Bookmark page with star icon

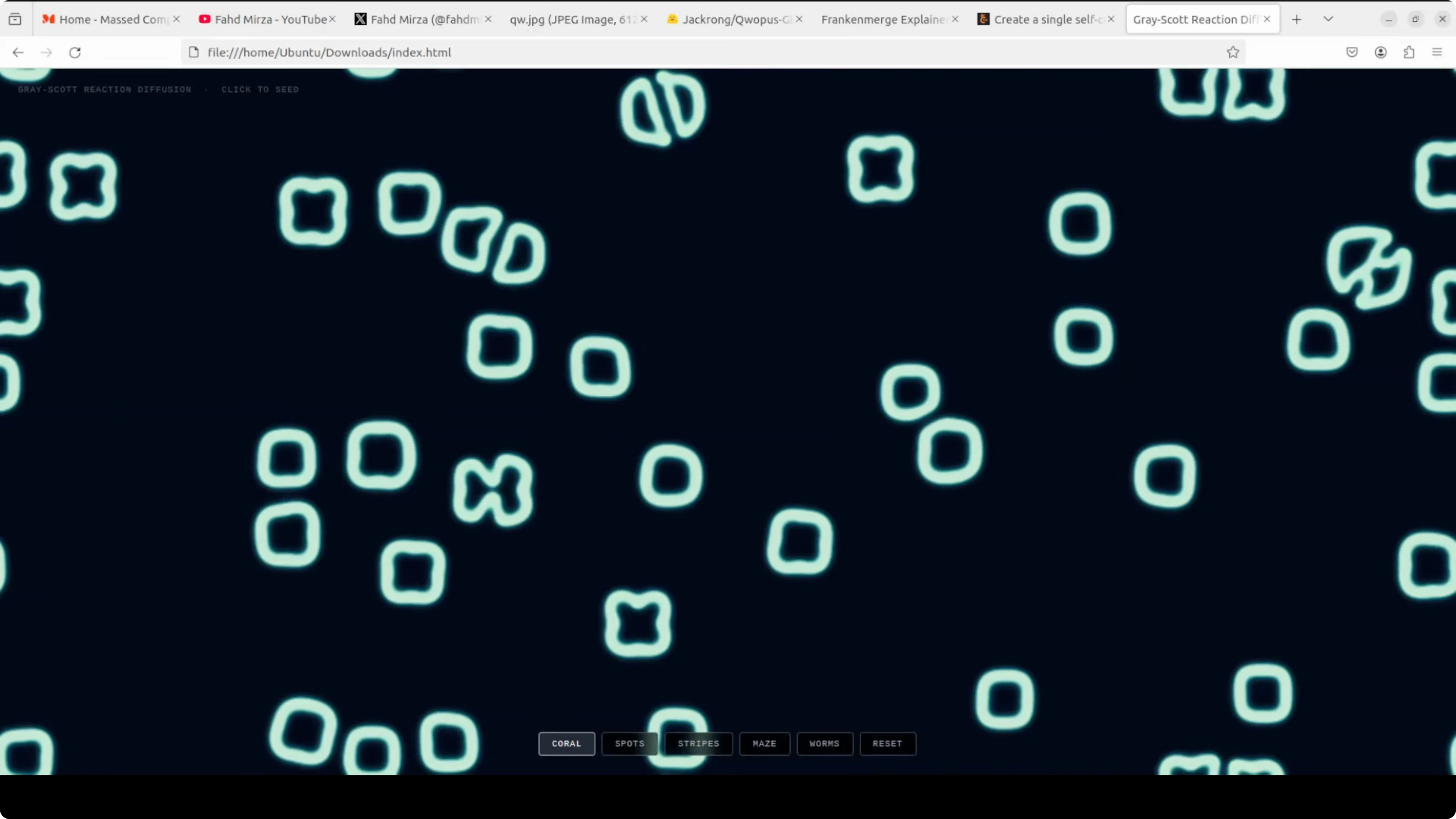point(1233,53)
